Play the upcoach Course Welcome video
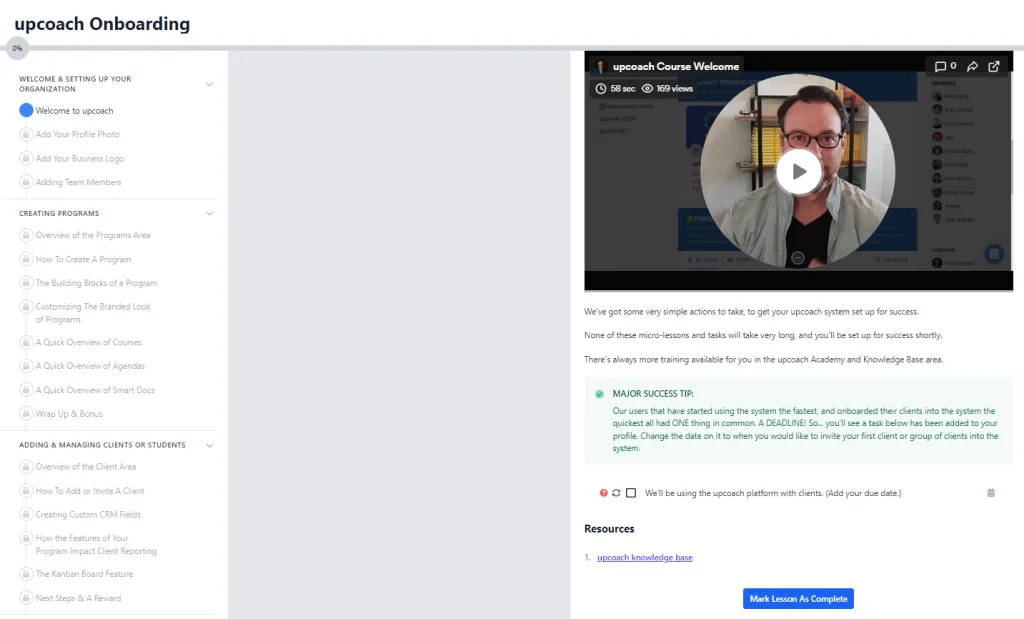Viewport: 1024px width, 619px height. [x=798, y=171]
